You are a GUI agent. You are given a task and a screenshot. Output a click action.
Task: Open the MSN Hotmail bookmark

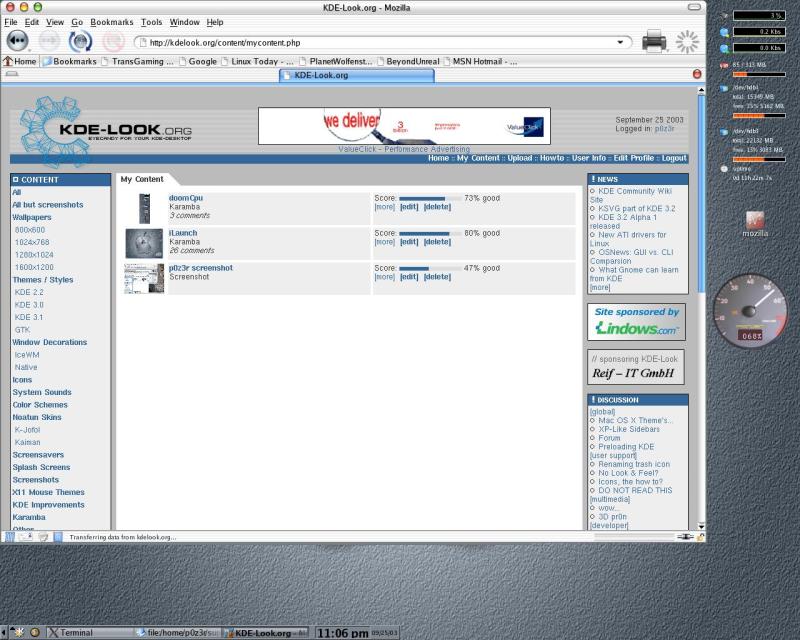pyautogui.click(x=480, y=61)
